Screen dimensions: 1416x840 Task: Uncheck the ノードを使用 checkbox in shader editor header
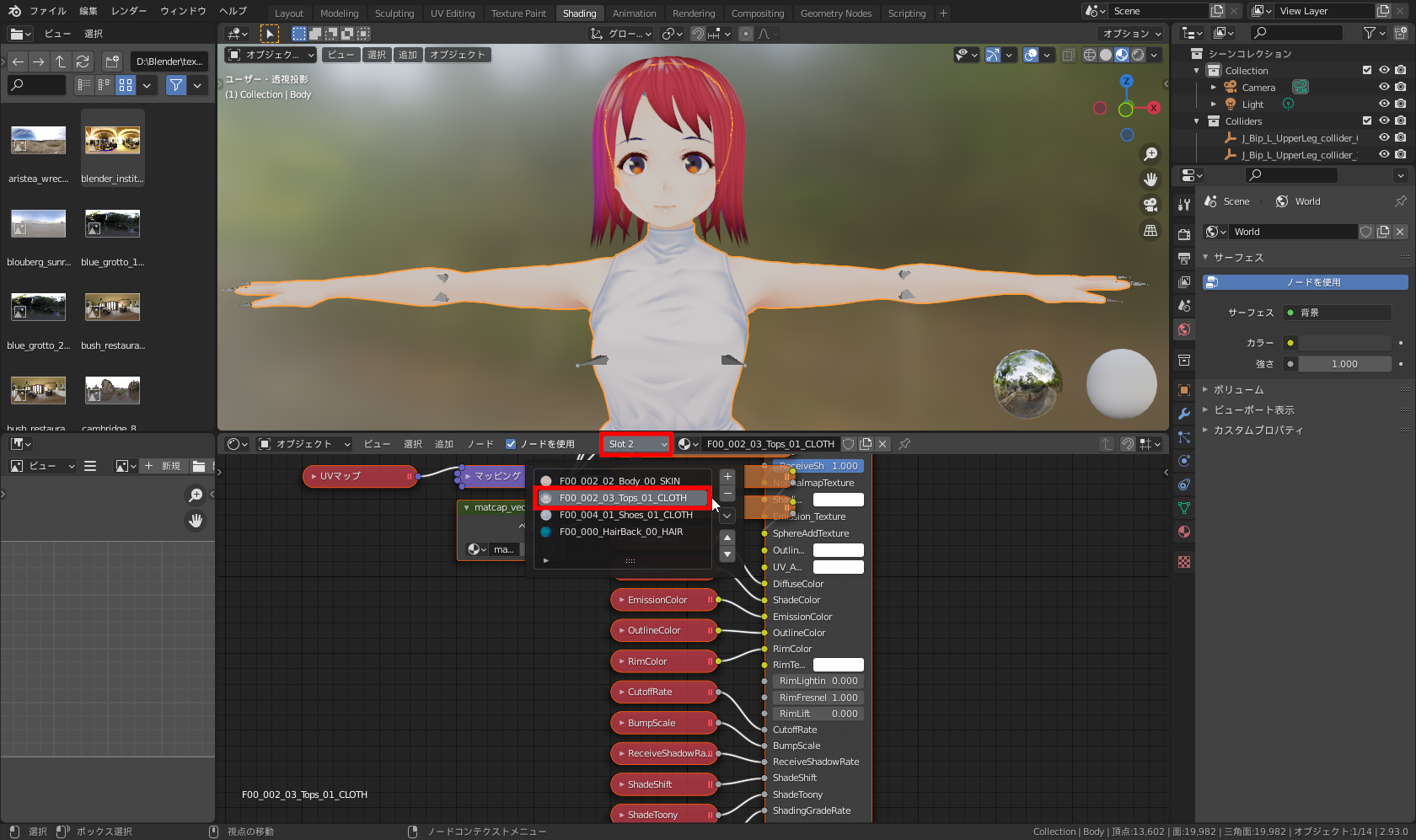[511, 444]
